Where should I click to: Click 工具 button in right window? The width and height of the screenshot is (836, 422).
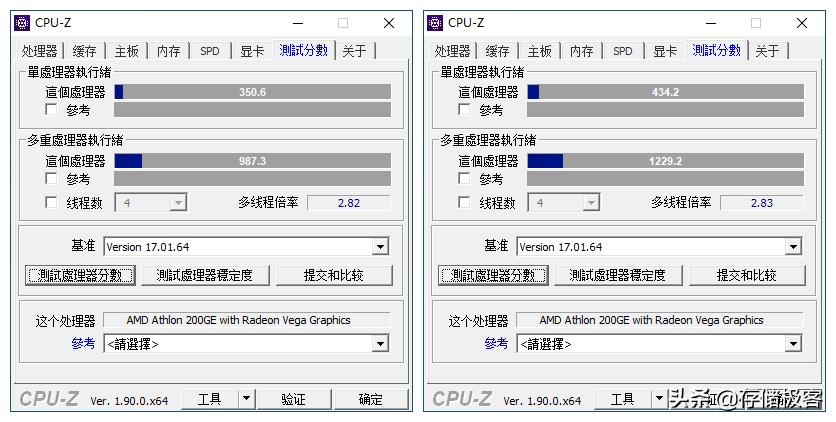pos(623,399)
